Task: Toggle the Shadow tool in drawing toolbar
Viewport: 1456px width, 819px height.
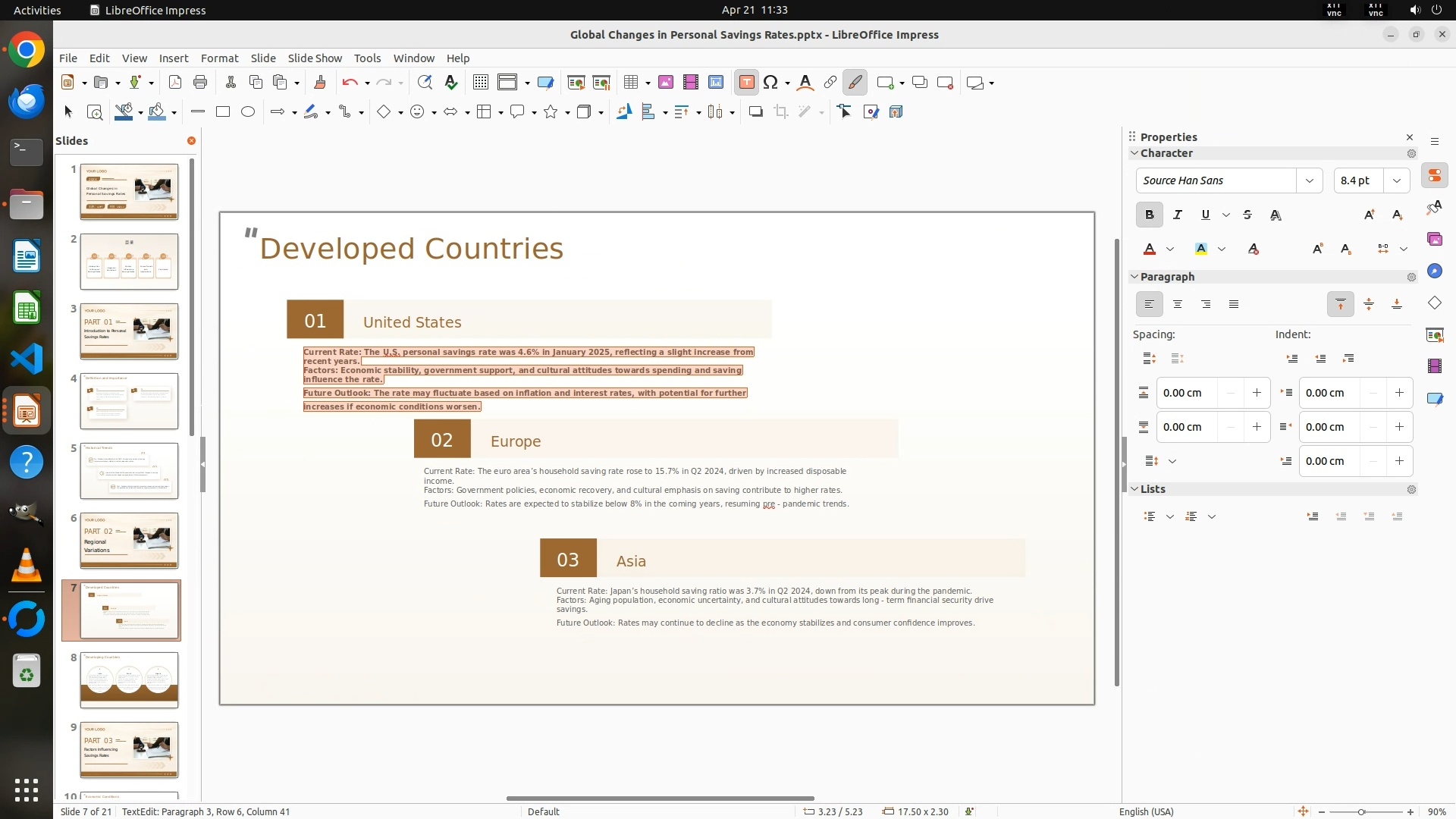Action: point(755,112)
